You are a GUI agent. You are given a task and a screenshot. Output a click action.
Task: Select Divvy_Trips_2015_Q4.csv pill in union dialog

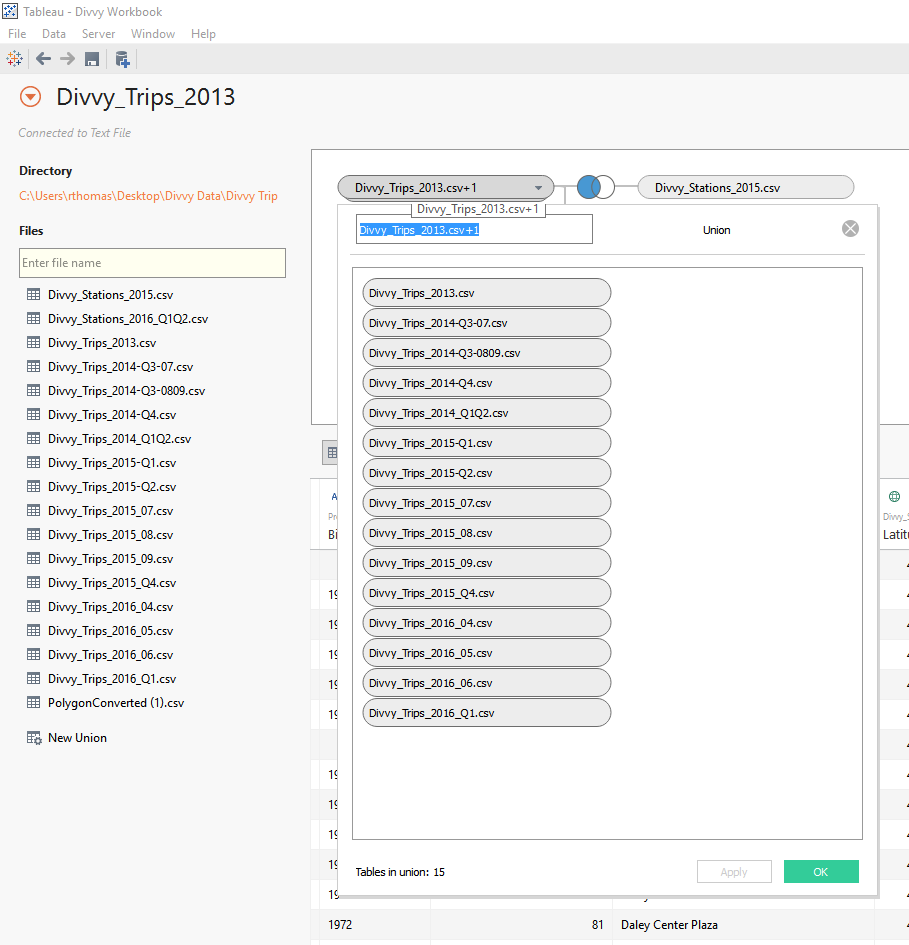(x=486, y=593)
